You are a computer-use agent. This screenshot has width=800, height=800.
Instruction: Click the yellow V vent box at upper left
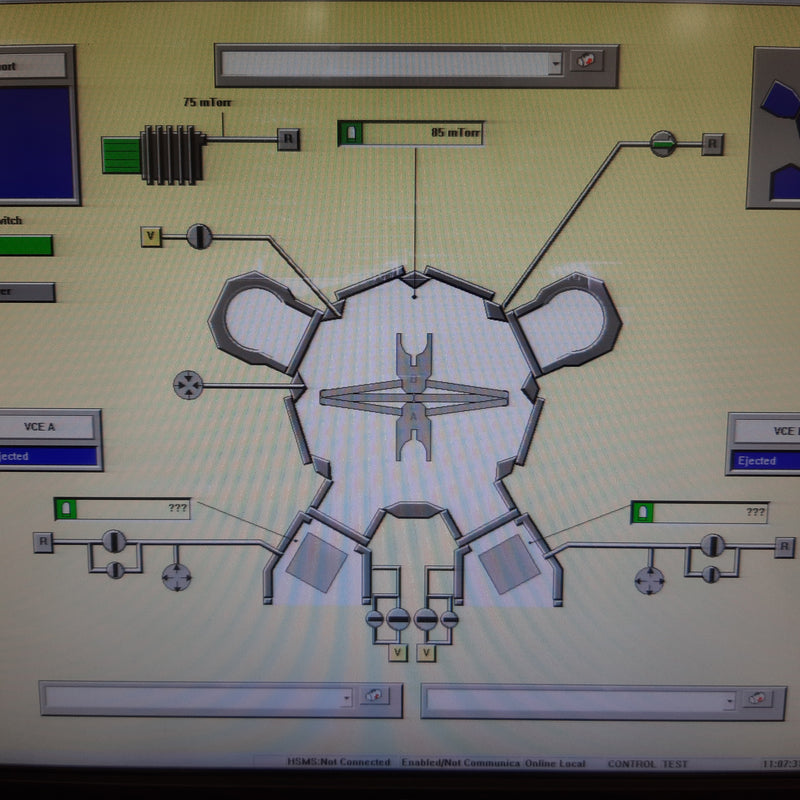pos(151,236)
